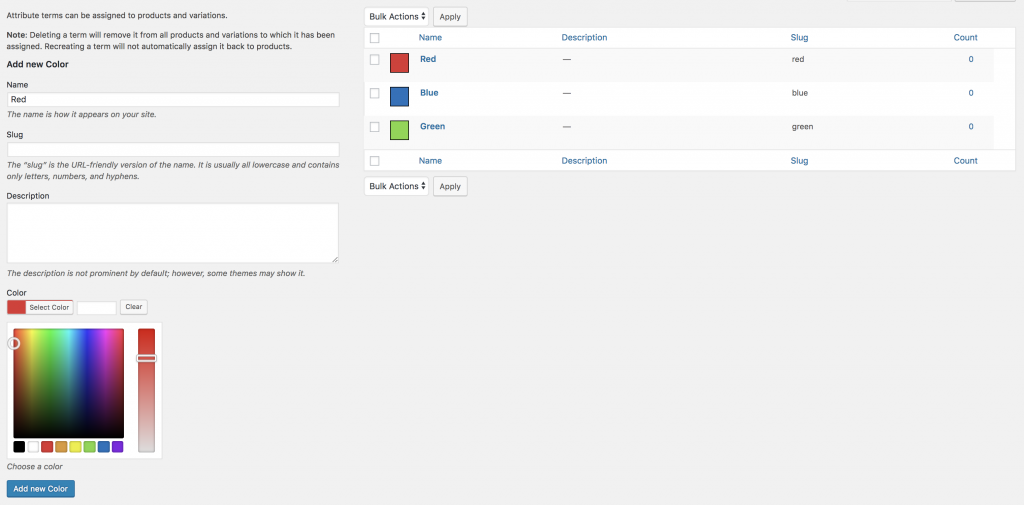The image size is (1024, 505).
Task: Click the Clear button beside color field
Action: 134,307
